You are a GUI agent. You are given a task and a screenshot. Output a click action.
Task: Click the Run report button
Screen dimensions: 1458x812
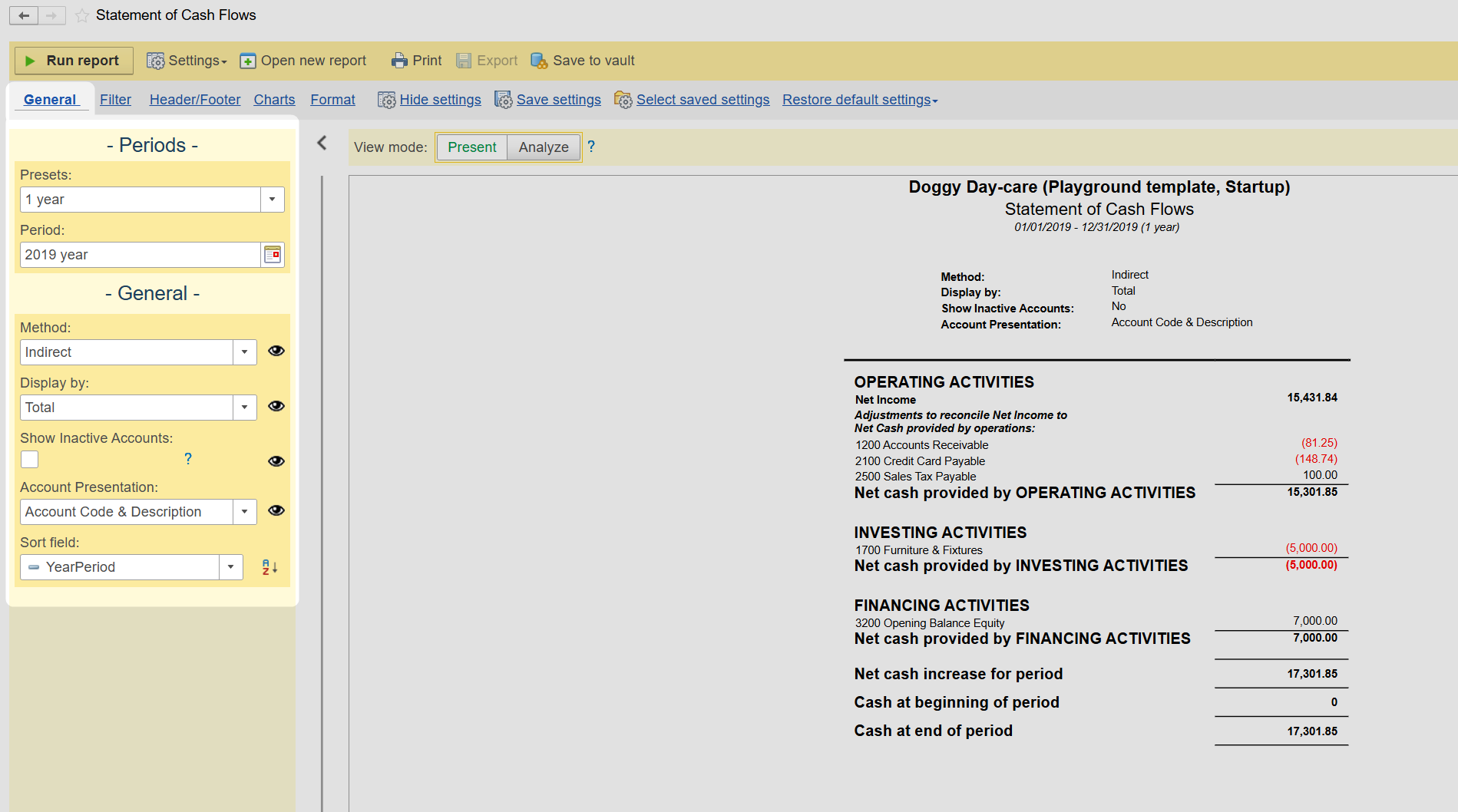[x=74, y=61]
